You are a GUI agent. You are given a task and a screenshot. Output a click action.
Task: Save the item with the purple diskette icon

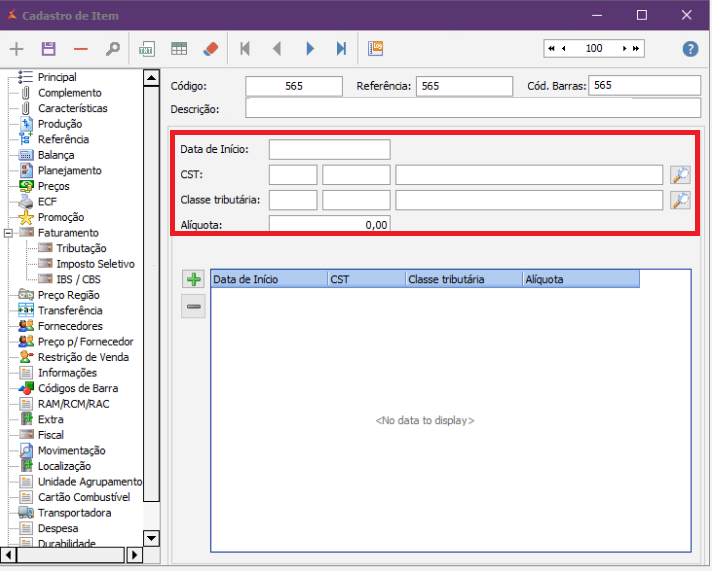click(x=49, y=49)
